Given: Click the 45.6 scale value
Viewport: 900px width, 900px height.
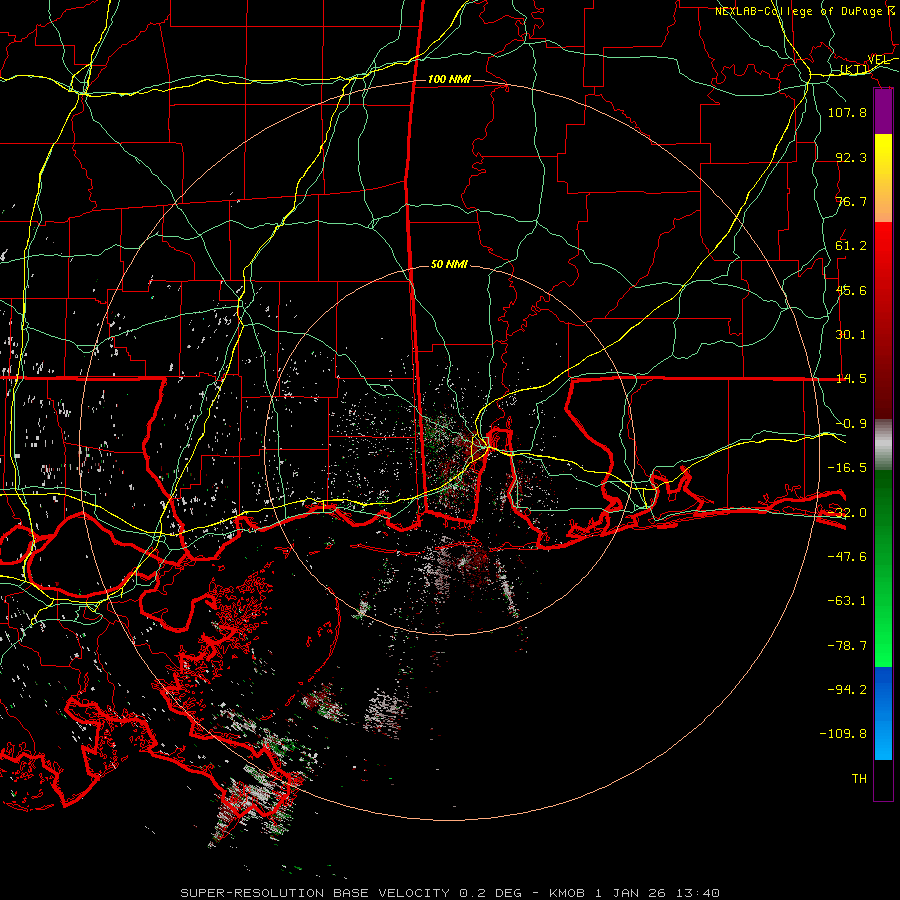Looking at the screenshot, I should click(851, 290).
